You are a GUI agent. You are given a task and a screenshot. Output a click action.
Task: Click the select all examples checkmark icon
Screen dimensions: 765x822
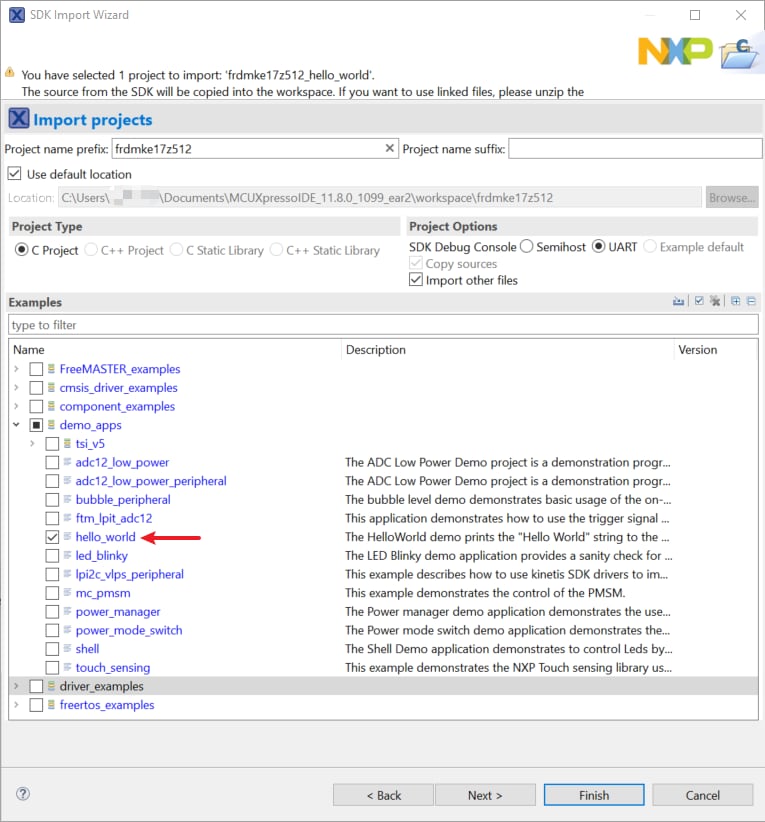[699, 301]
